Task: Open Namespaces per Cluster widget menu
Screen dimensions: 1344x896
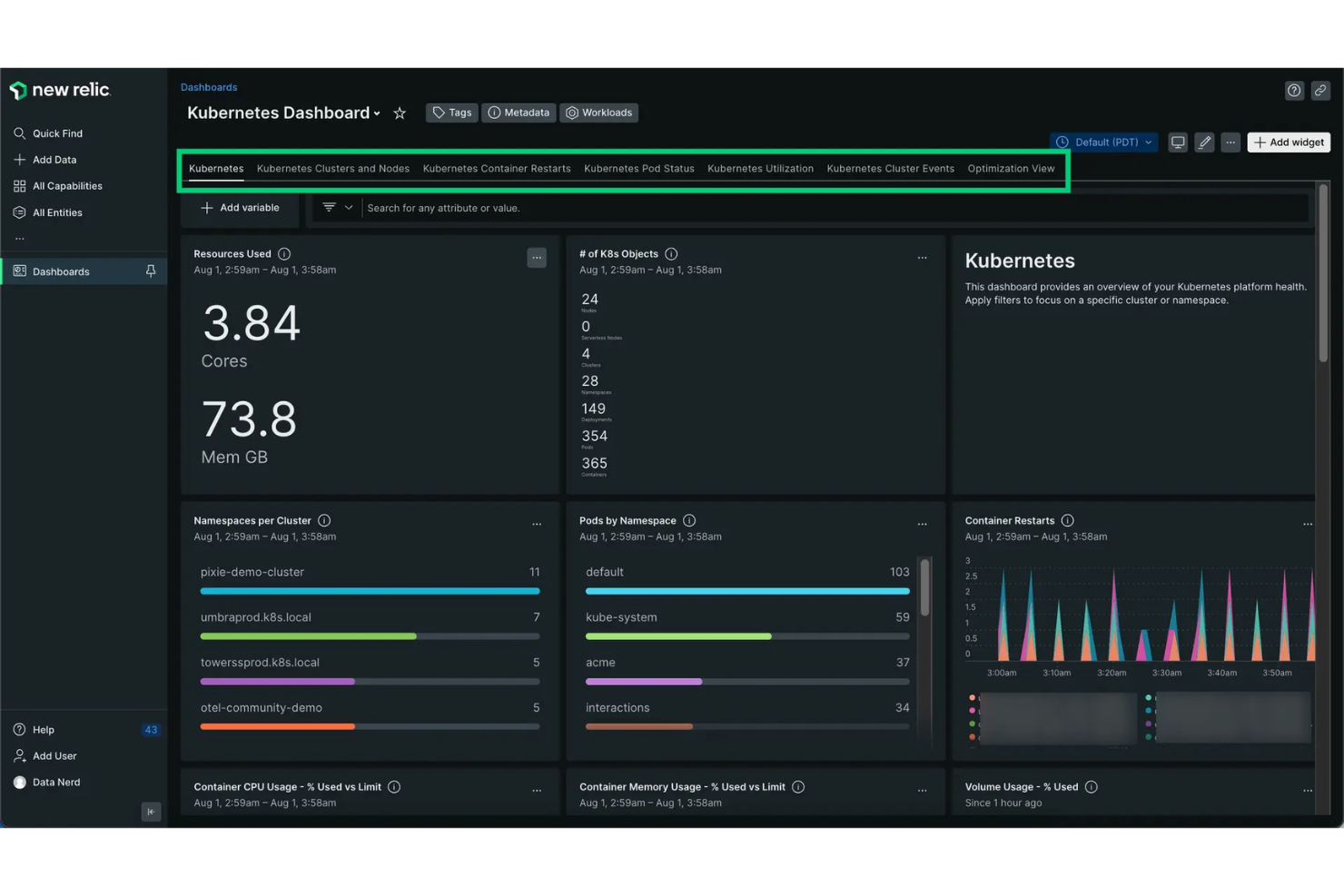Action: [x=537, y=525]
